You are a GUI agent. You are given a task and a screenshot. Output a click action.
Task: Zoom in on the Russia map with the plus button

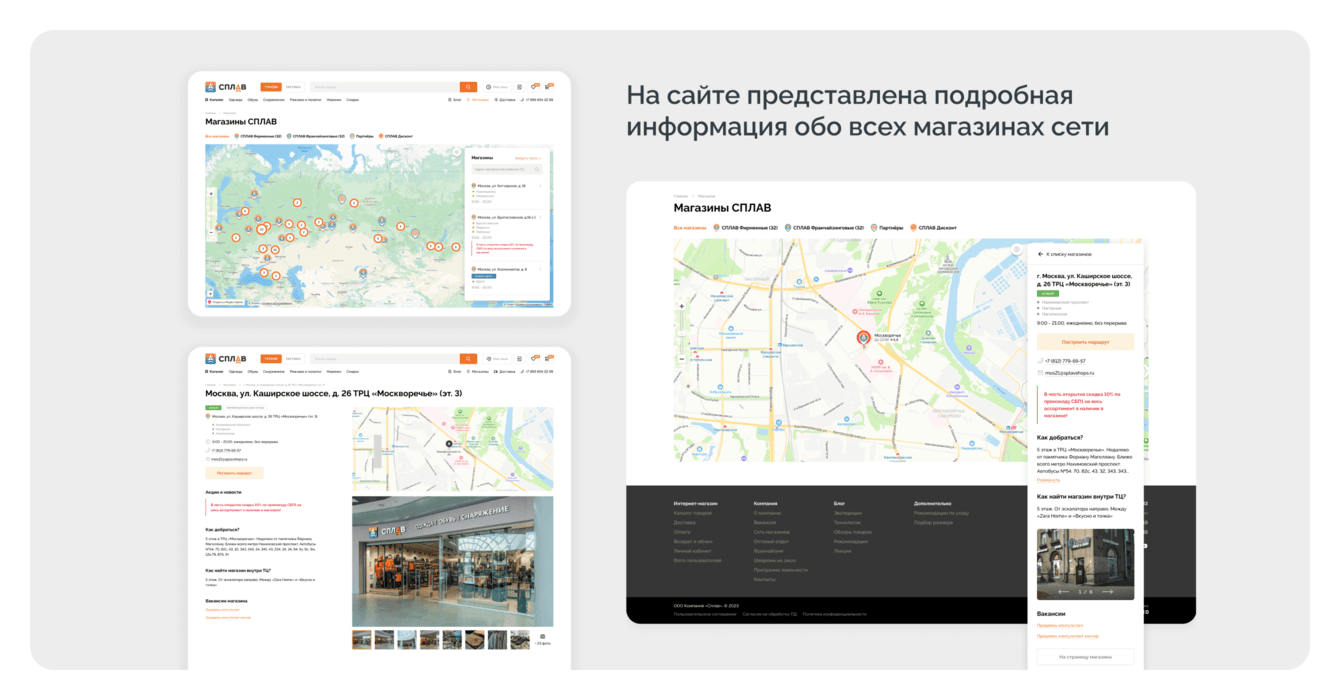click(211, 193)
